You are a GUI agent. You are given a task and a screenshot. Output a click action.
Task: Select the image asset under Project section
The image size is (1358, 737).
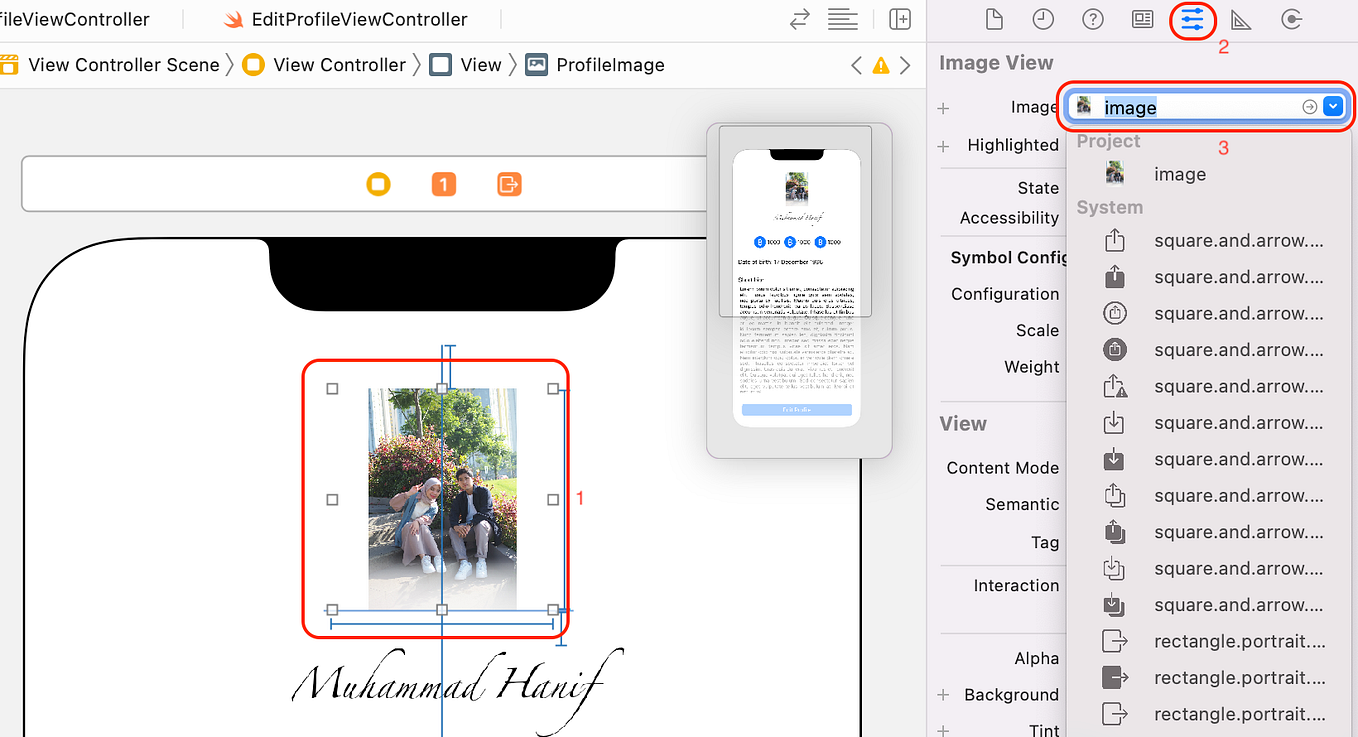[1180, 173]
